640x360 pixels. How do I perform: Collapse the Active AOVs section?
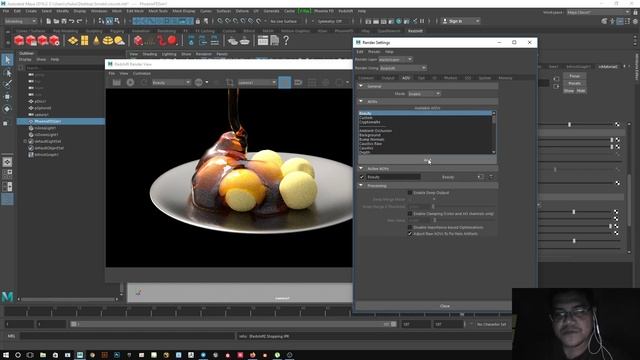pyautogui.click(x=361, y=168)
